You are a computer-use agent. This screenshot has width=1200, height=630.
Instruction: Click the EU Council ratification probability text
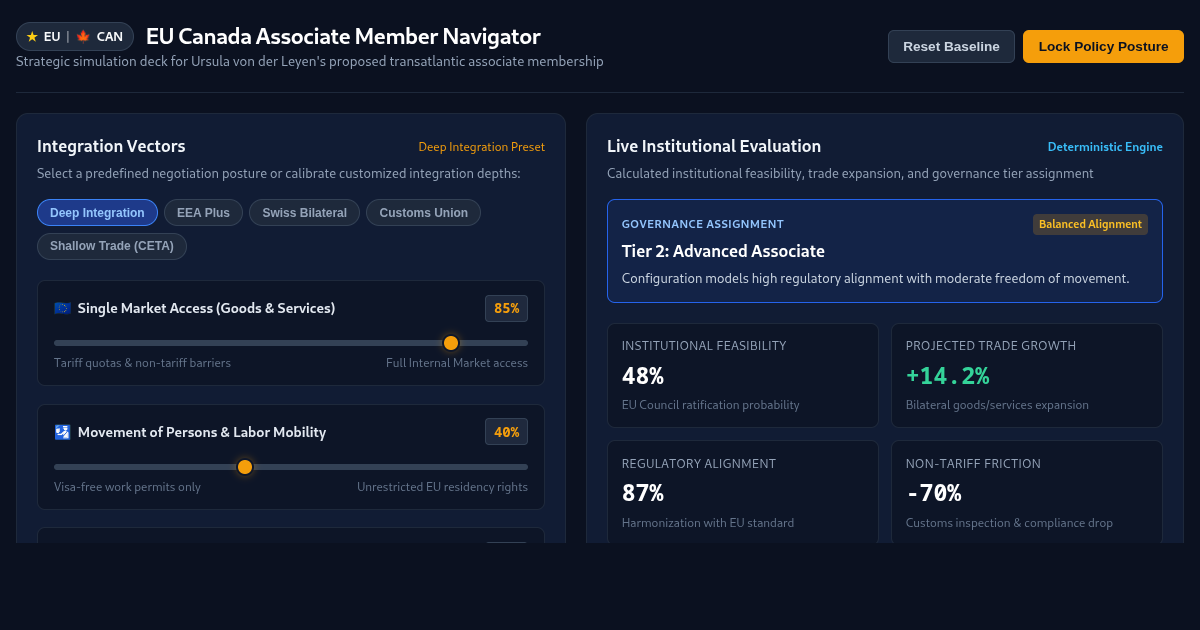tap(710, 405)
